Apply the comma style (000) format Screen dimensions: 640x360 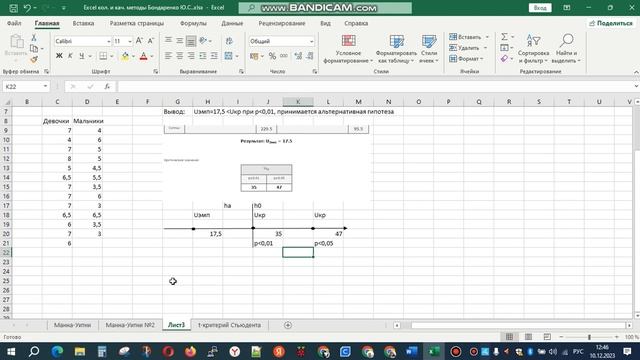tap(284, 56)
